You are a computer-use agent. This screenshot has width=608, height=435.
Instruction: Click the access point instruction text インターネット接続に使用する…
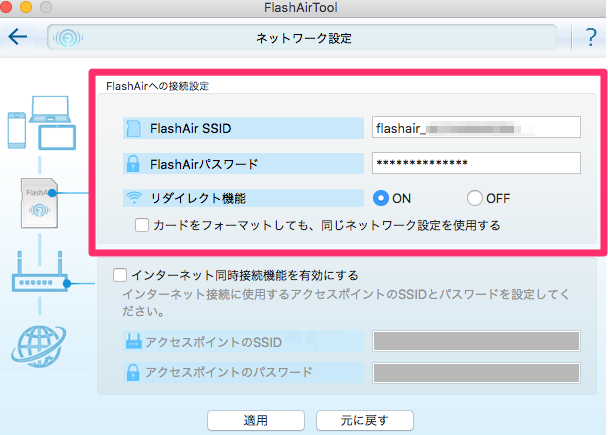click(x=345, y=303)
